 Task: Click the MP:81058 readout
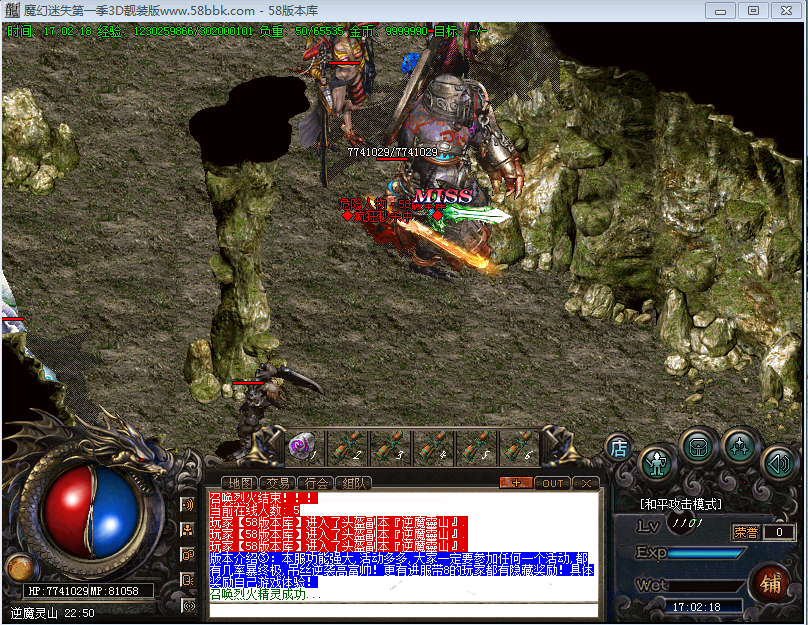[x=115, y=591]
